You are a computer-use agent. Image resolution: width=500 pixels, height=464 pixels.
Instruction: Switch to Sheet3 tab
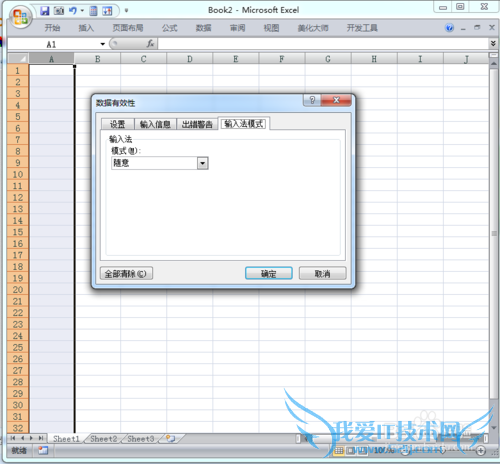pos(141,439)
